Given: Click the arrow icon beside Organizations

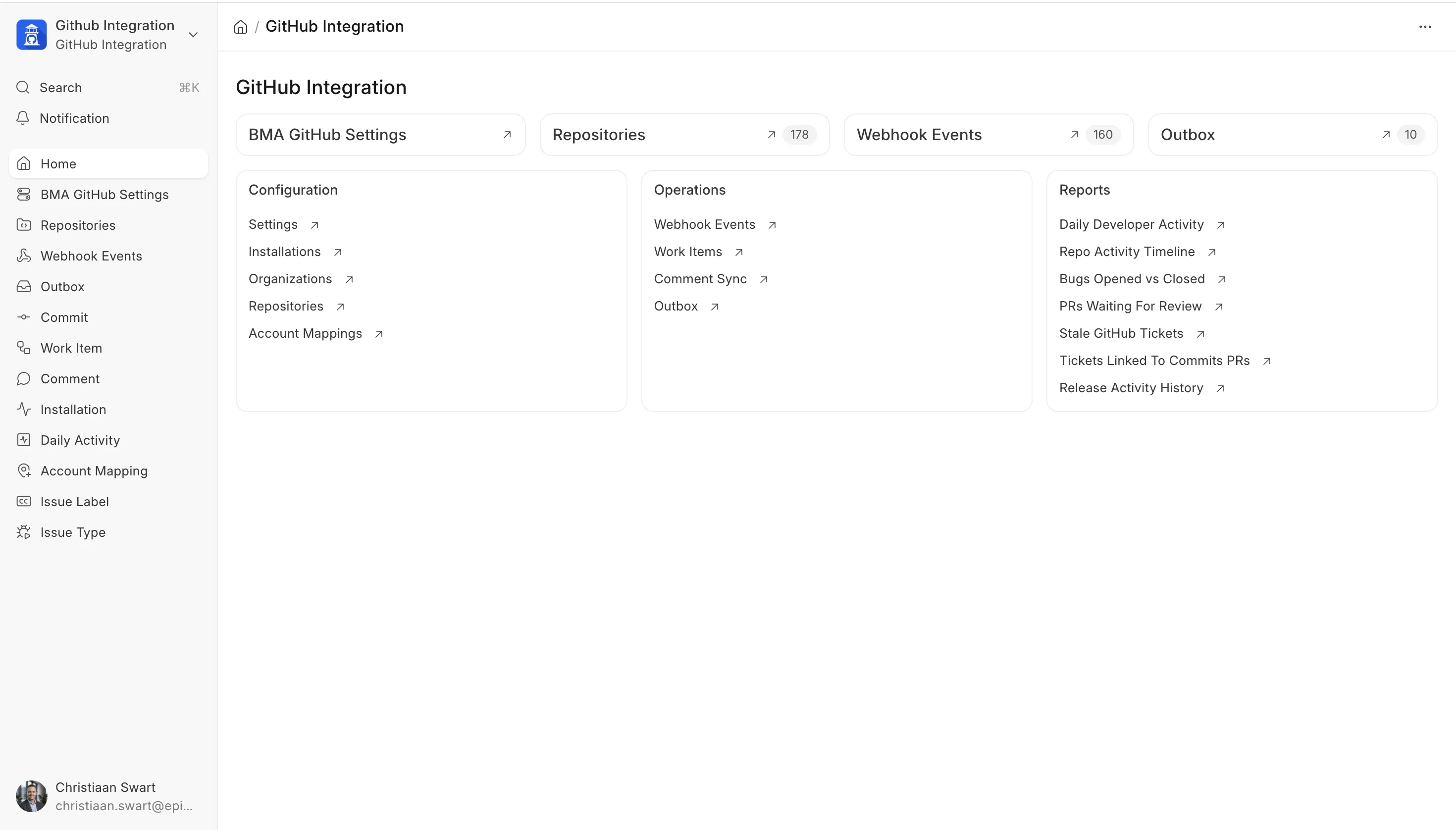Looking at the screenshot, I should pyautogui.click(x=350, y=280).
